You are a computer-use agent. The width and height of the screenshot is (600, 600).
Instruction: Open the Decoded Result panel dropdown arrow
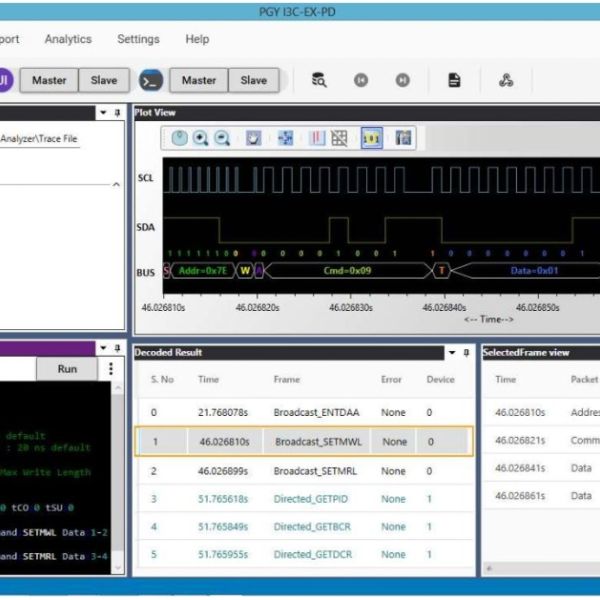point(452,352)
